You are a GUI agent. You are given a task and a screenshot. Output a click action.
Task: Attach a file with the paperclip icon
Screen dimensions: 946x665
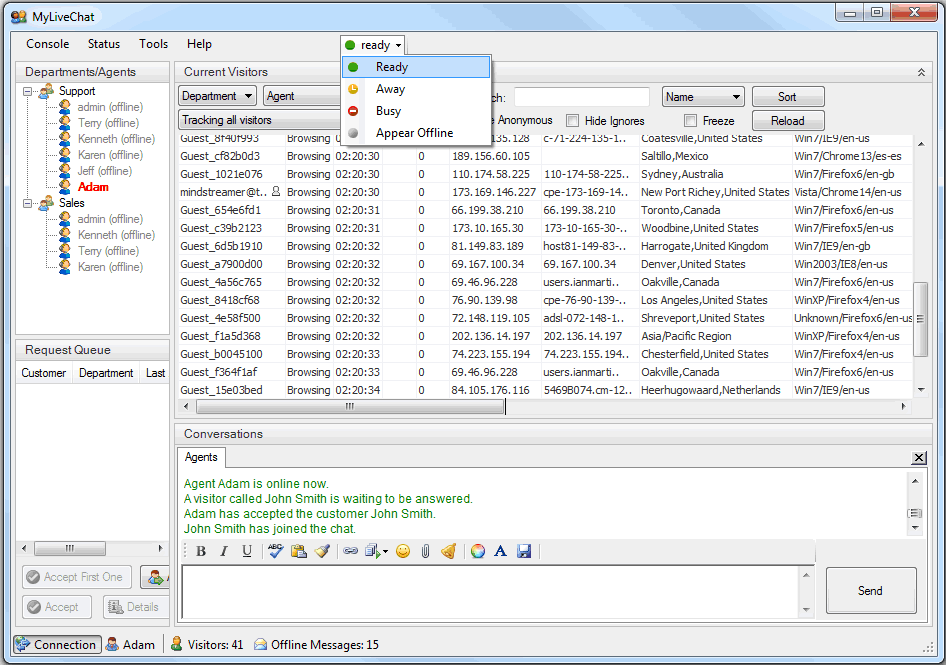425,551
